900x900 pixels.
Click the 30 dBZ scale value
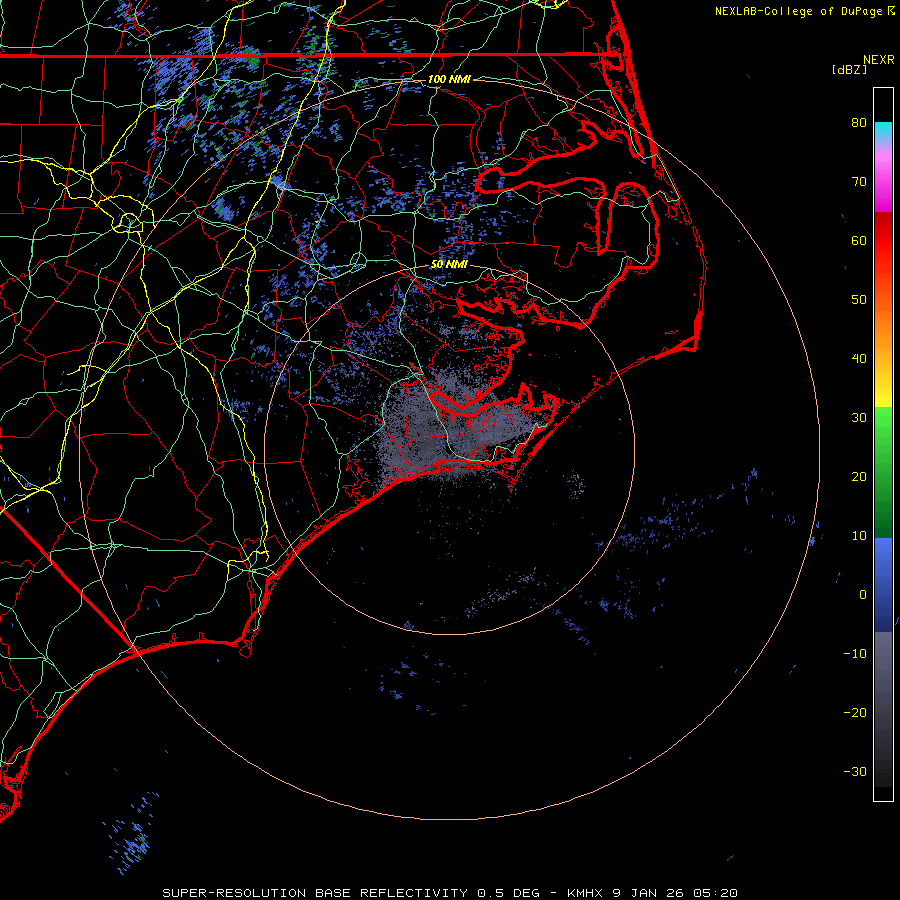click(x=859, y=418)
